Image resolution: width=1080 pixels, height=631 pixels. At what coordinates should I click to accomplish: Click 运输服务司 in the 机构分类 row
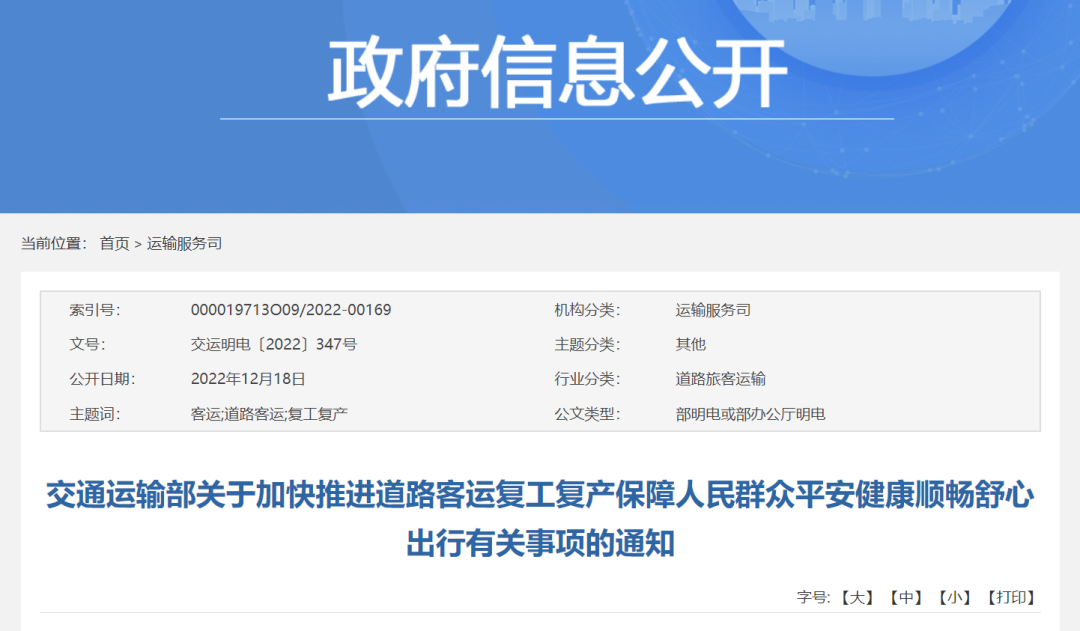pos(713,310)
